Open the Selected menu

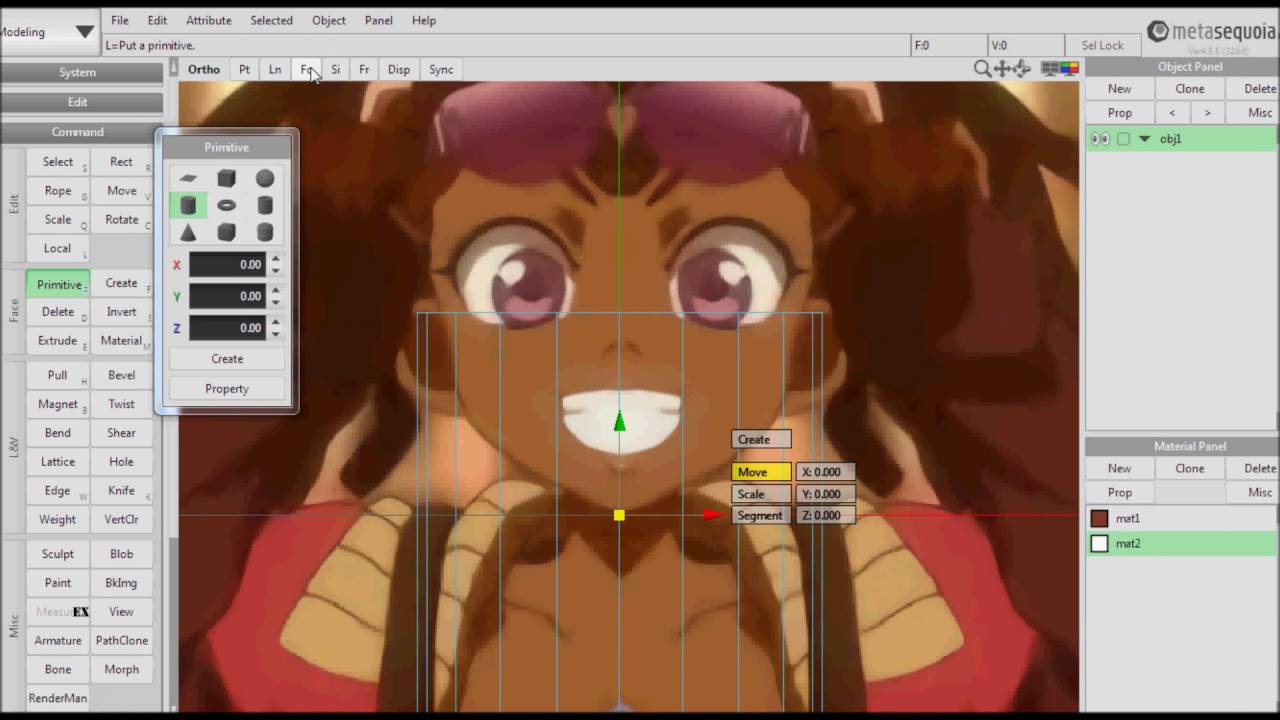pyautogui.click(x=272, y=20)
